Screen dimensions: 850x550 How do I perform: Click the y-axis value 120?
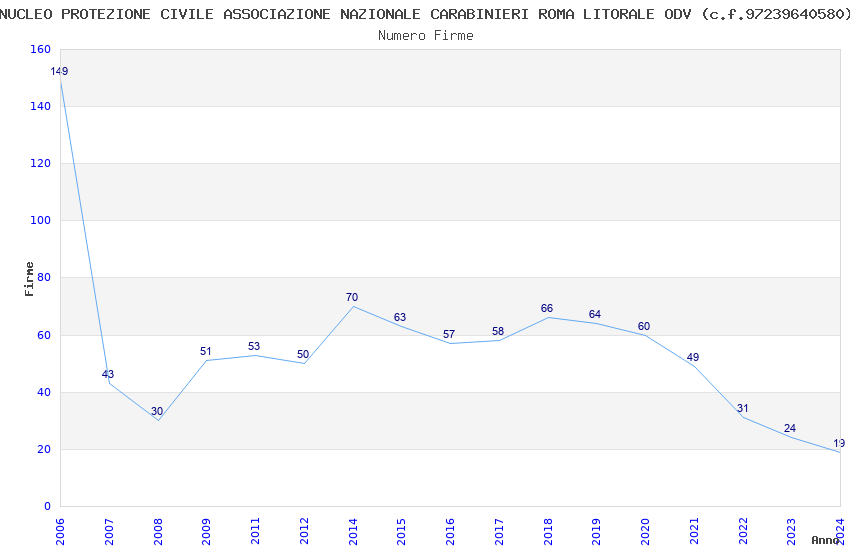point(40,163)
